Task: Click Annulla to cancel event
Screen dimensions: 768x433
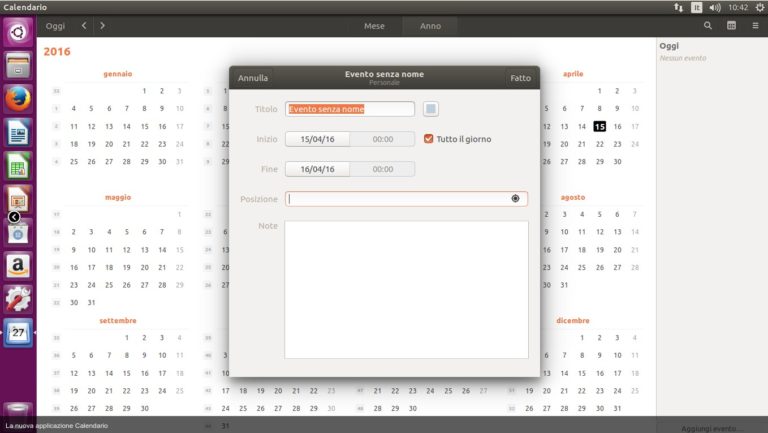Action: (x=253, y=78)
